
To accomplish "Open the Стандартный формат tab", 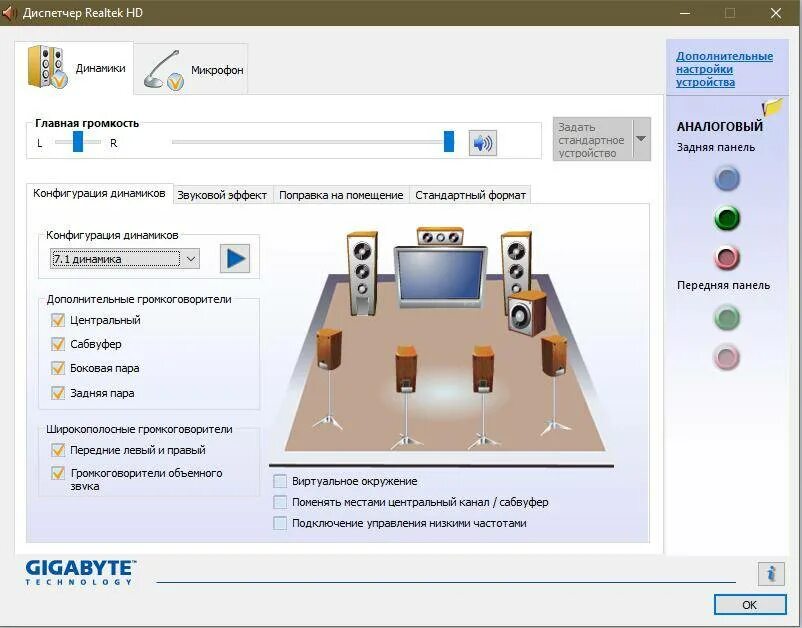I will click(470, 195).
